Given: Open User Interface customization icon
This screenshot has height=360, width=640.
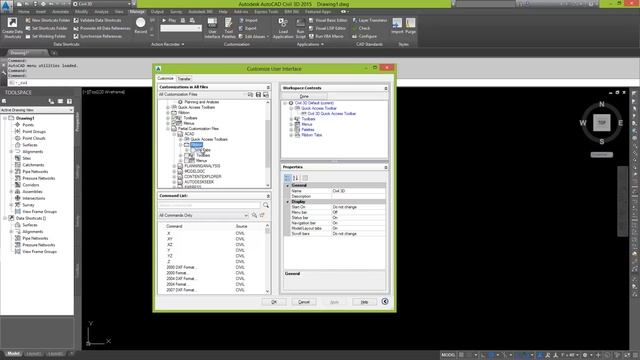Looking at the screenshot, I should 212,28.
